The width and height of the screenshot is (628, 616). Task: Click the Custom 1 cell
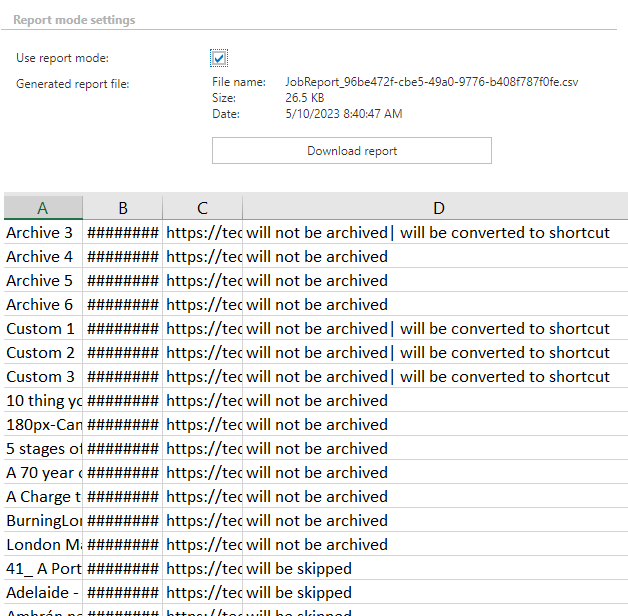coord(42,329)
